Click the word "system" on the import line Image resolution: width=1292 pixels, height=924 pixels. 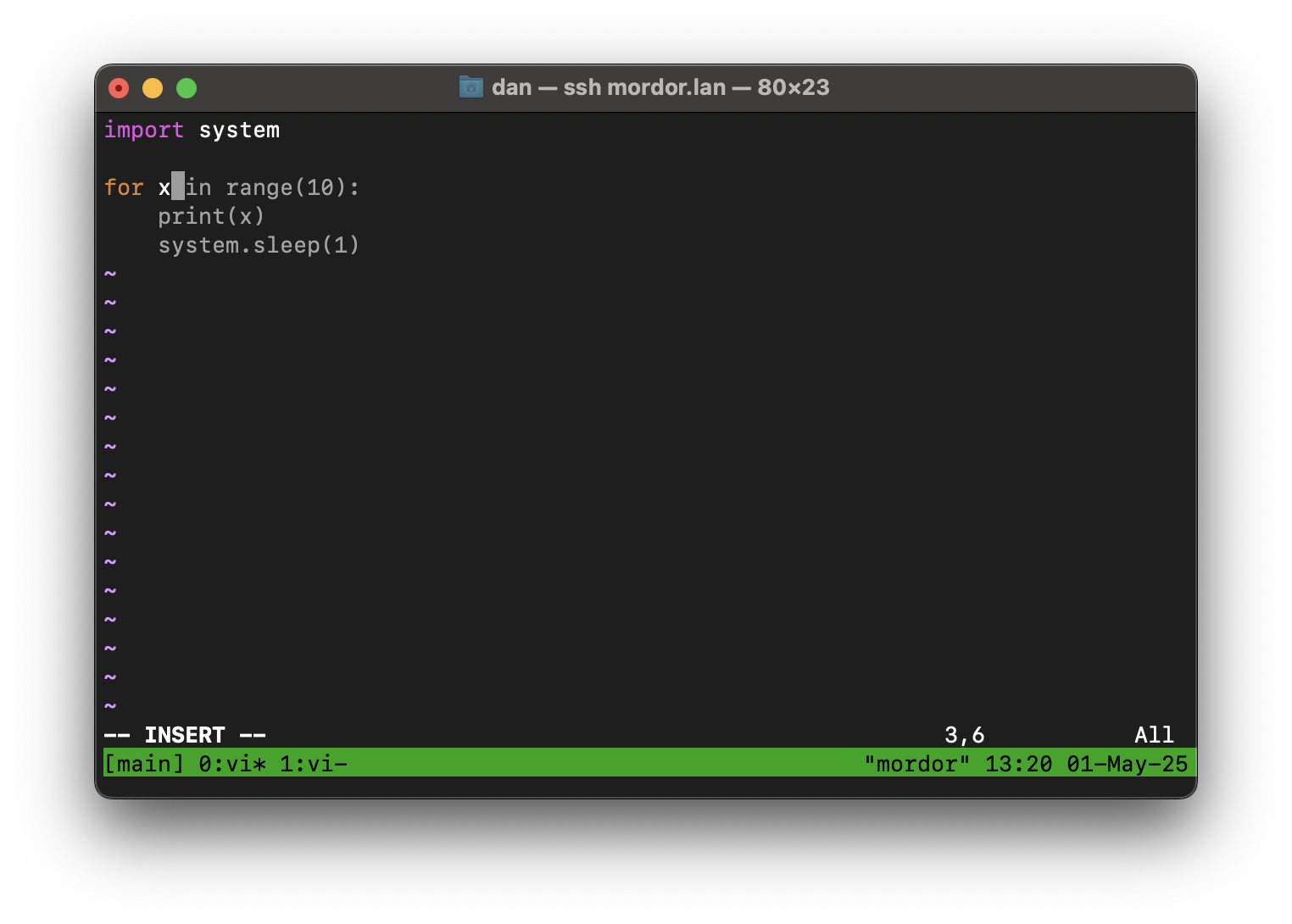coord(239,131)
